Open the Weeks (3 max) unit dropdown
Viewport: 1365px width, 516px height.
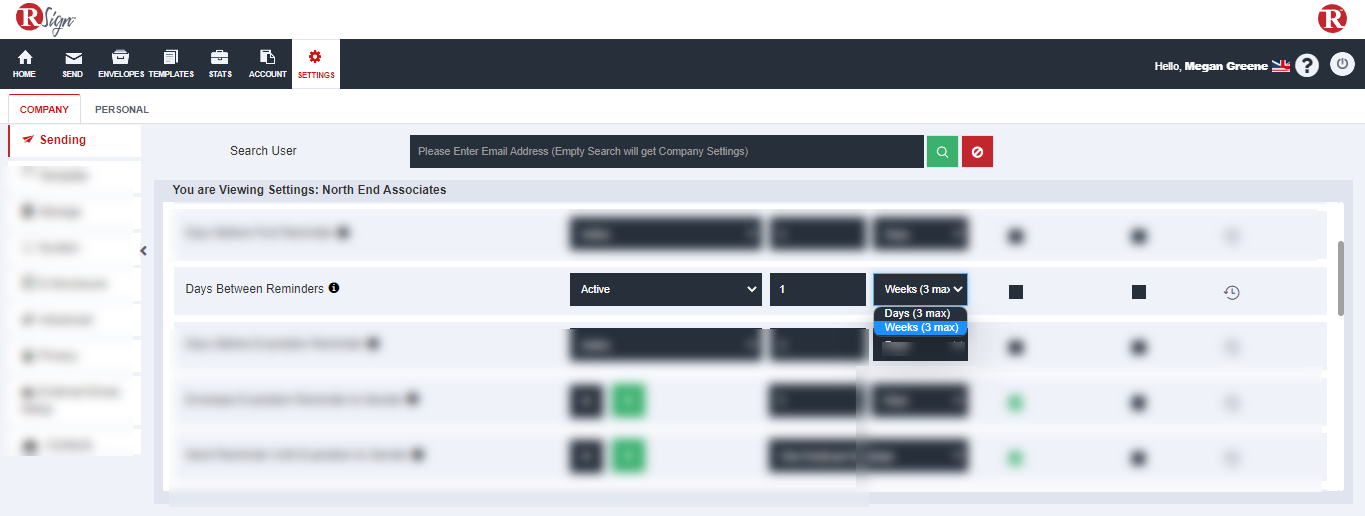pos(920,289)
